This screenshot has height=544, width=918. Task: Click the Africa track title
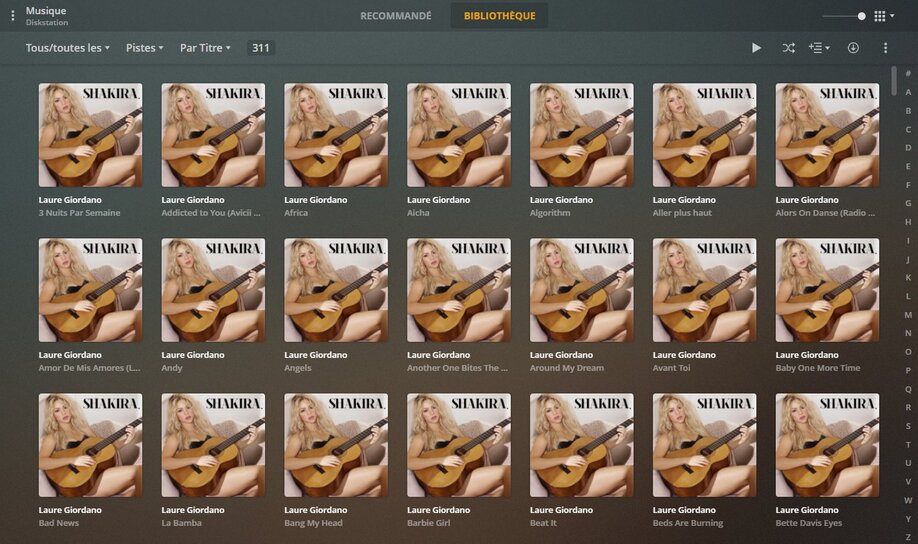[x=296, y=213]
